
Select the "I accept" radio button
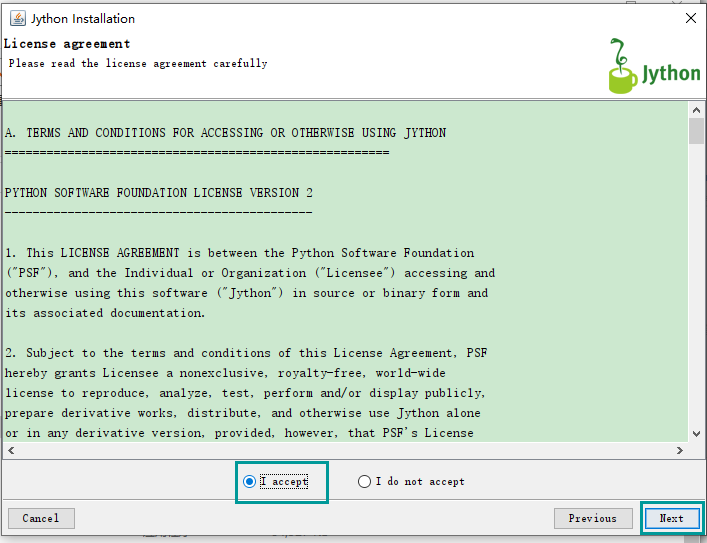tap(249, 482)
